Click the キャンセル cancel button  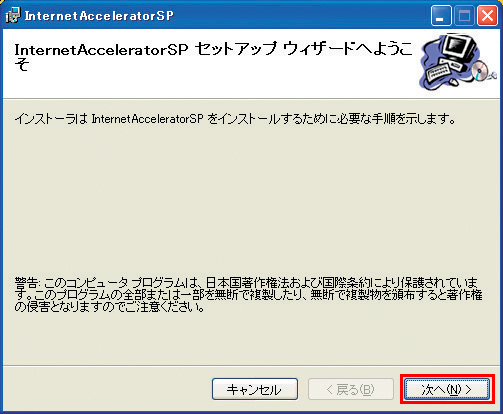click(x=255, y=389)
